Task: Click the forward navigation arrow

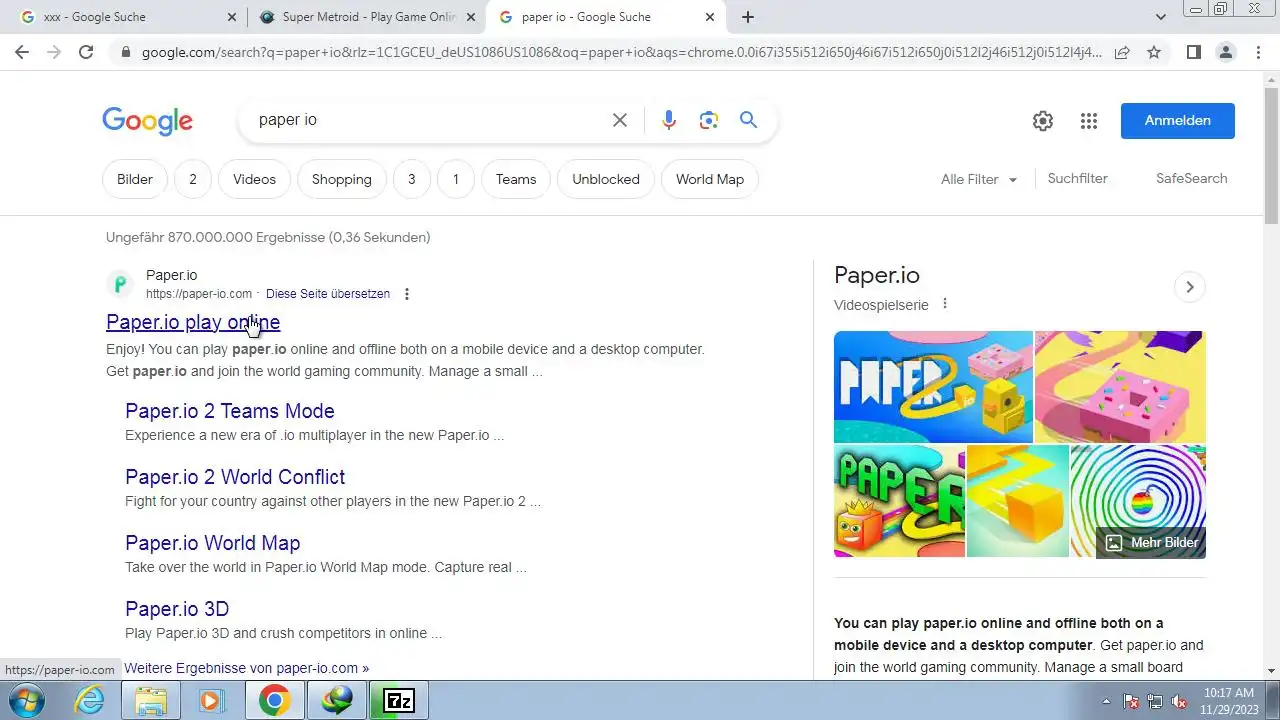Action: tap(54, 52)
